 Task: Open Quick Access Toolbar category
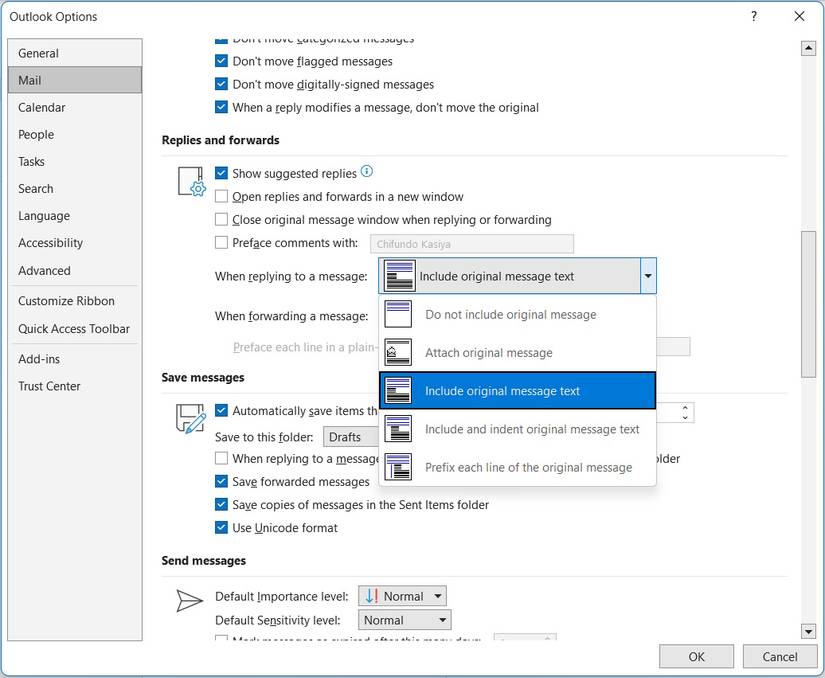[75, 329]
